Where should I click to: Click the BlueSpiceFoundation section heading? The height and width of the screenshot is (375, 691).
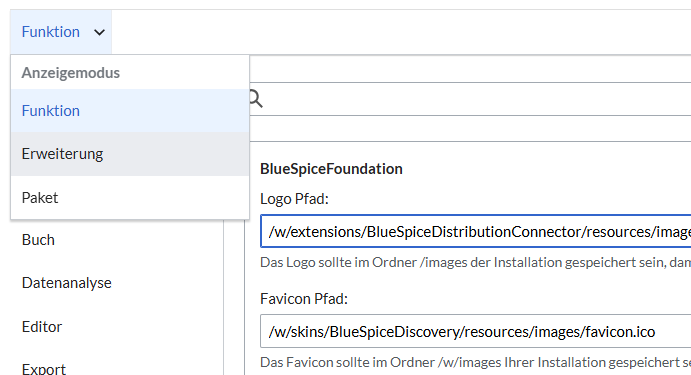point(331,169)
